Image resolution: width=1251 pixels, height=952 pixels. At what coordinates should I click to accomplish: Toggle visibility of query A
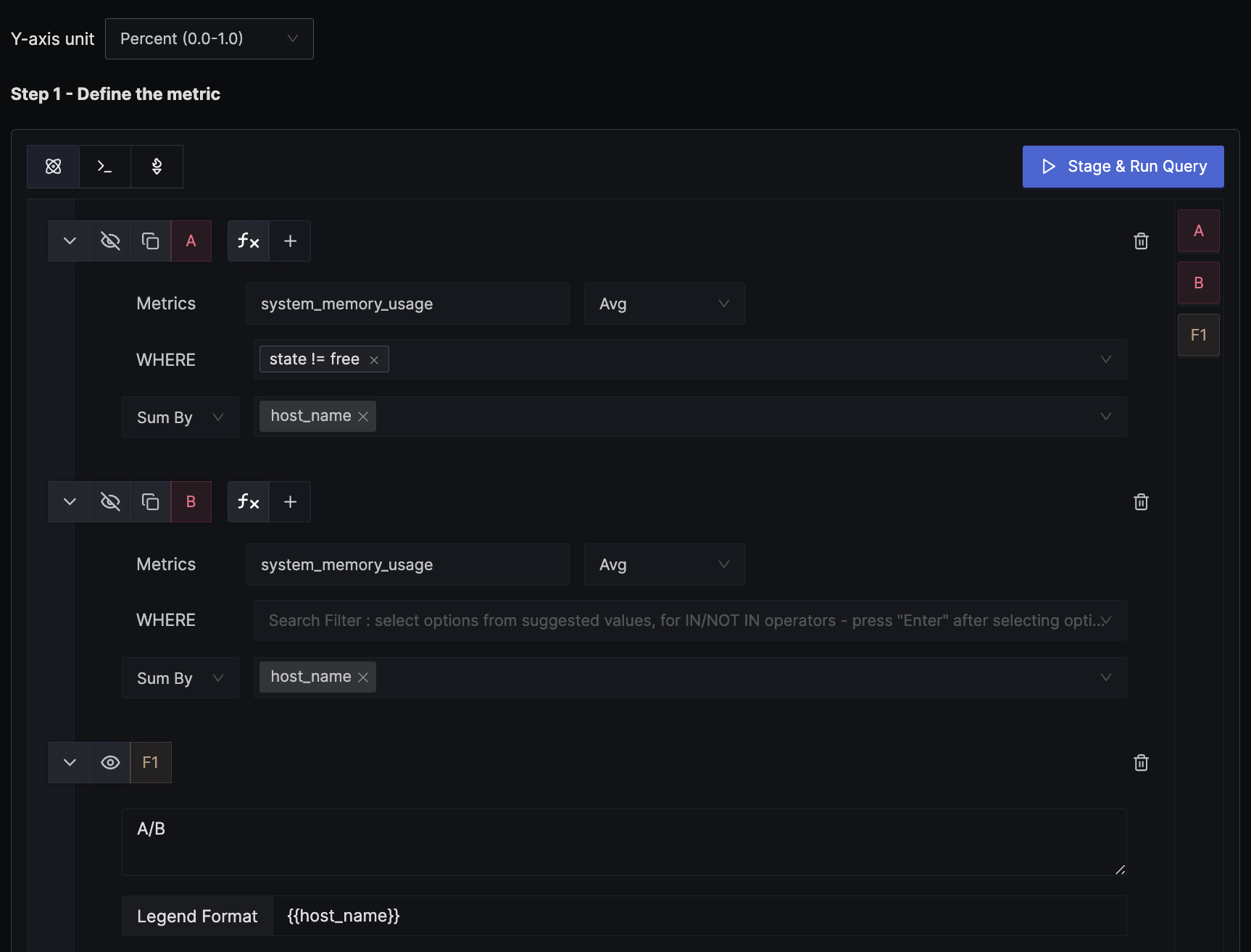110,241
